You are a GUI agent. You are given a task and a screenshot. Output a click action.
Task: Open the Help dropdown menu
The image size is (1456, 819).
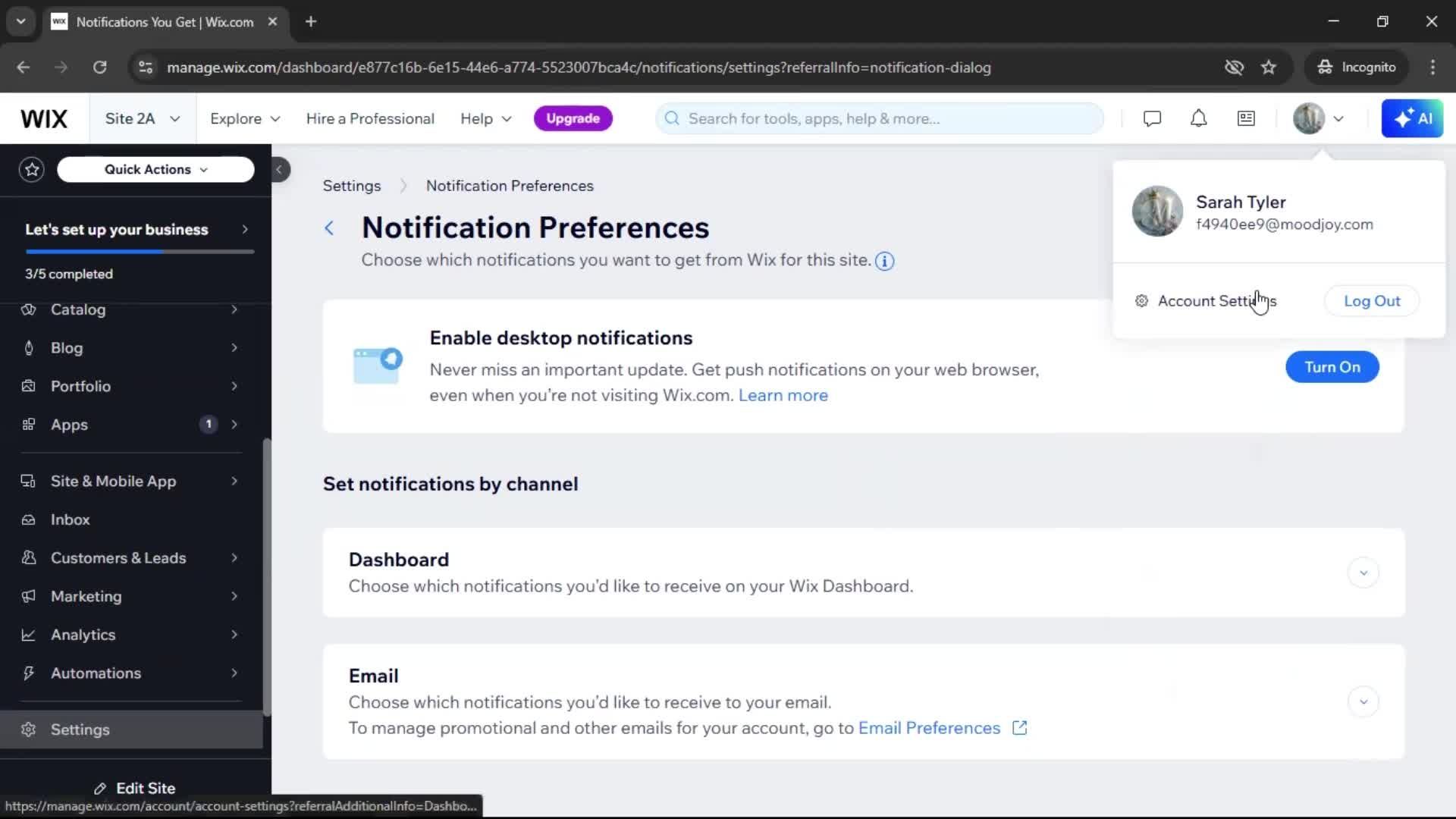(486, 119)
